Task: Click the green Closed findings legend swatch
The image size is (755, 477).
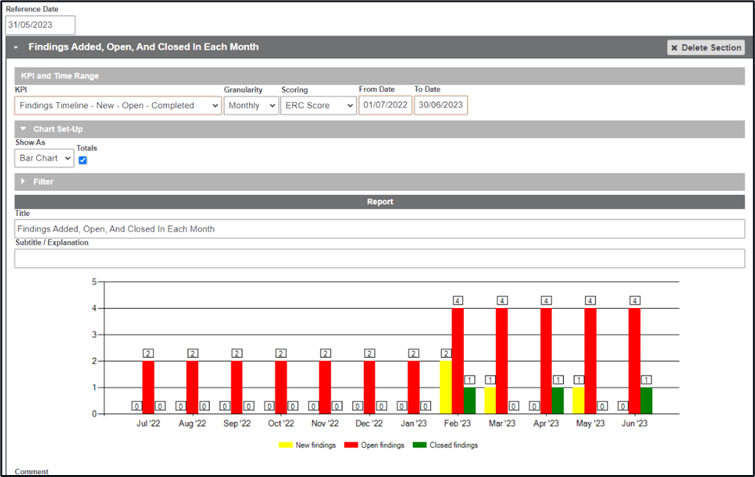Action: (x=420, y=445)
